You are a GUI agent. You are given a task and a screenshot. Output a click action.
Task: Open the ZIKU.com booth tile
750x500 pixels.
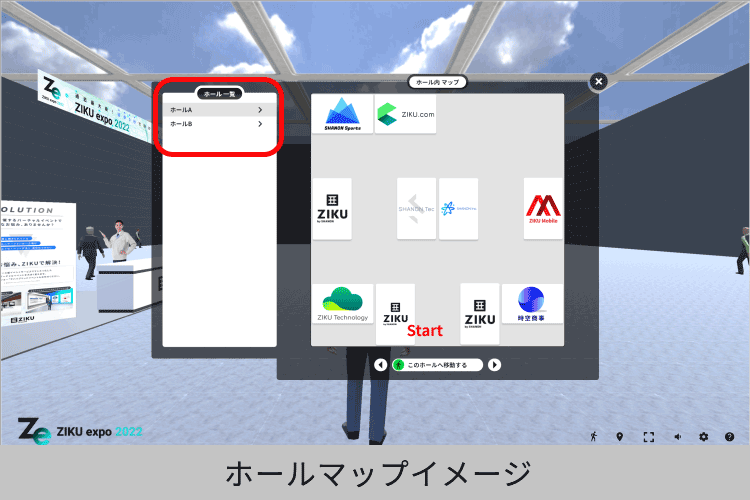[405, 114]
